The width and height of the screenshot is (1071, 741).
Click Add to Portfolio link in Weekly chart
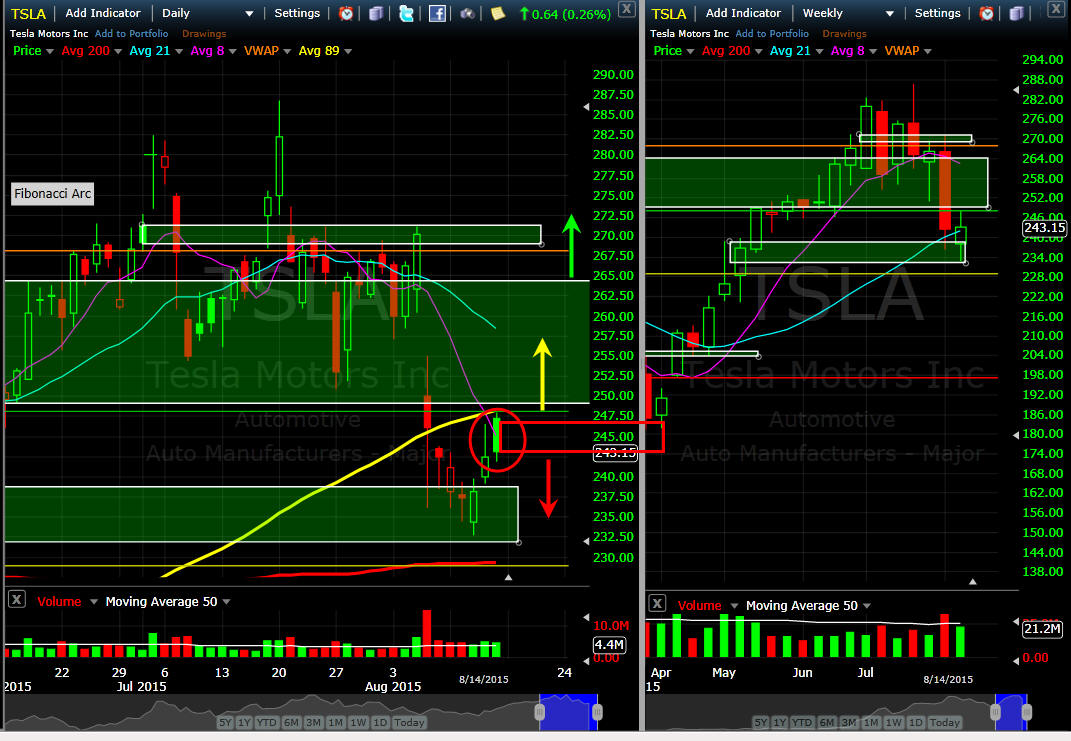pyautogui.click(x=772, y=33)
